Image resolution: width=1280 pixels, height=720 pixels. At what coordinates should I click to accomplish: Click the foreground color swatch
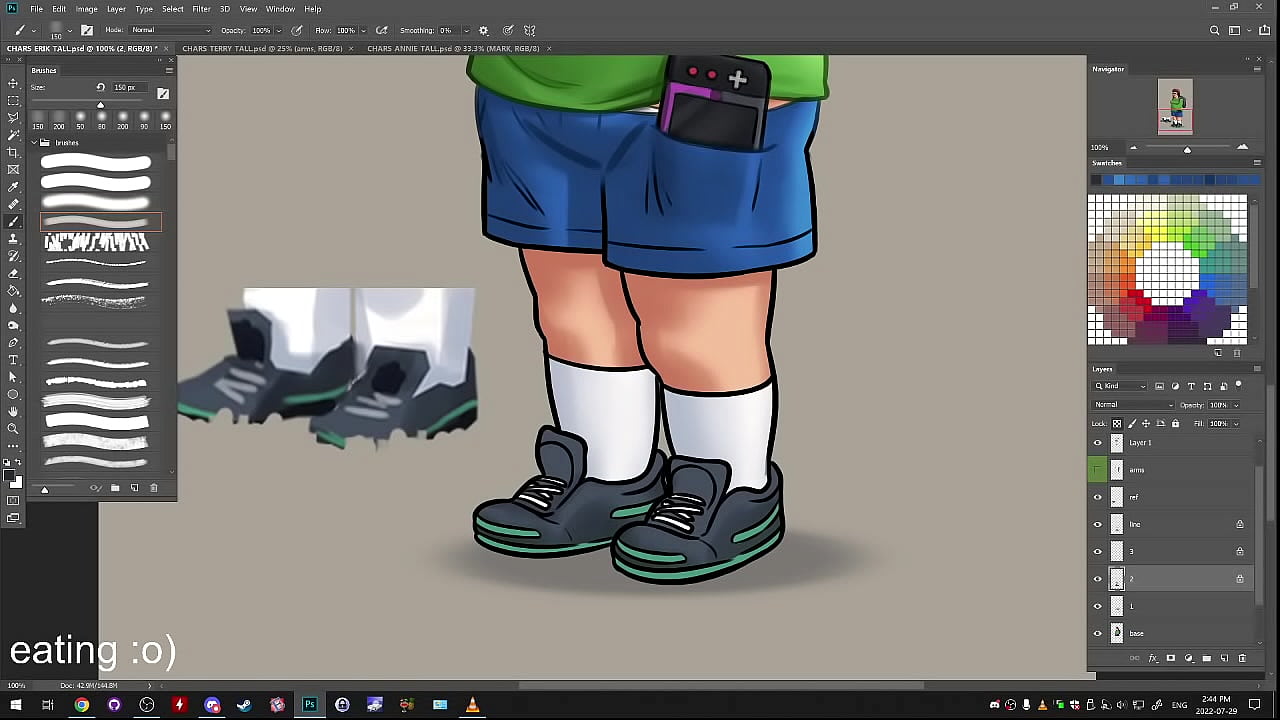pyautogui.click(x=10, y=477)
